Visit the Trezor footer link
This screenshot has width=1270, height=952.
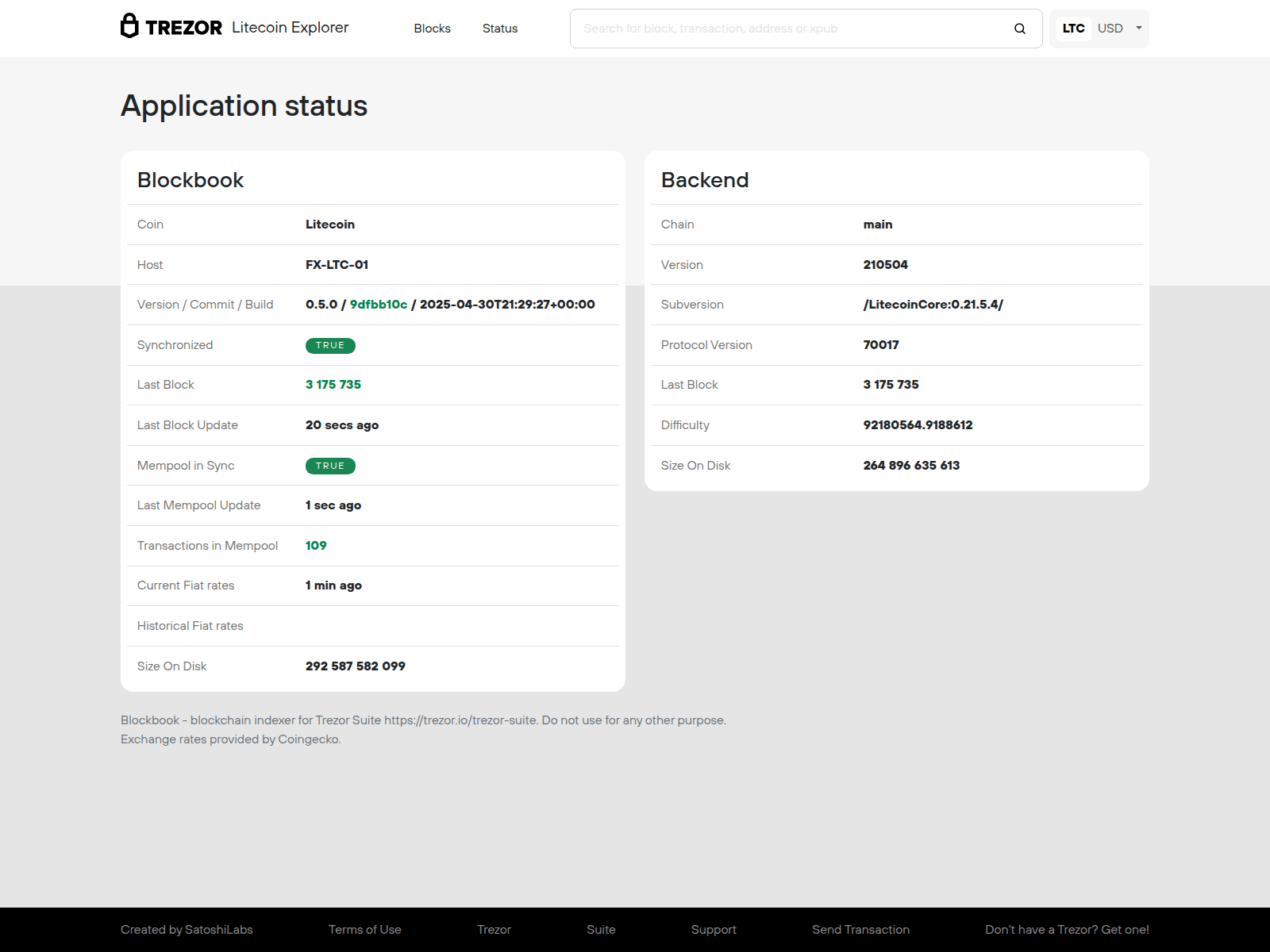click(x=494, y=930)
